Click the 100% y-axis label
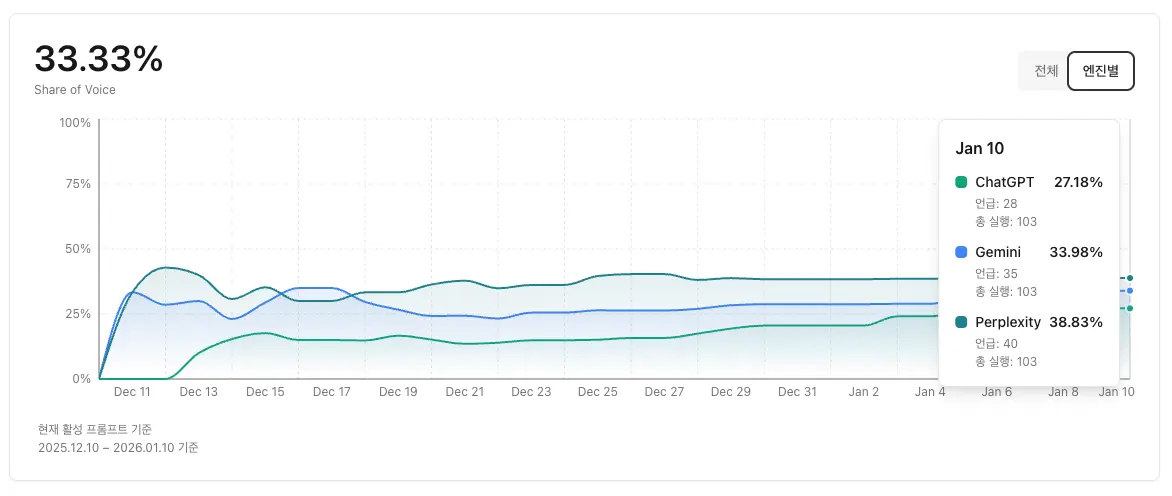Viewport: 1172px width, 496px height. tap(75, 122)
